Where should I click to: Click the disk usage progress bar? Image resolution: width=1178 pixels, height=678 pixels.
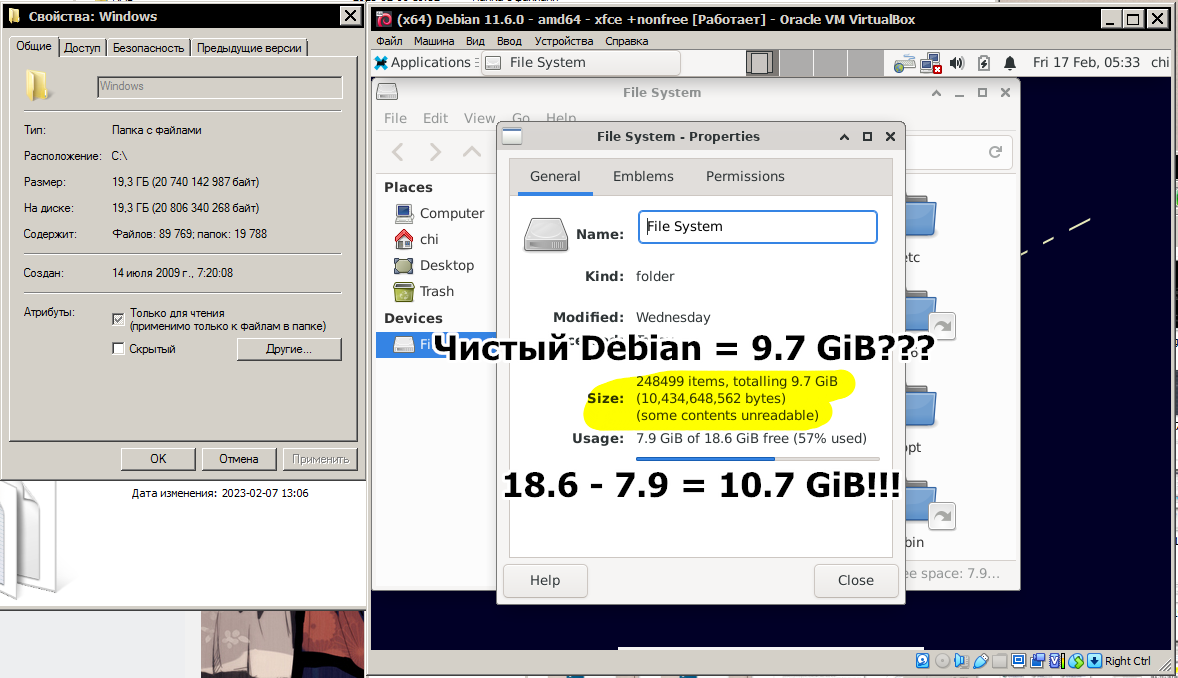757,459
